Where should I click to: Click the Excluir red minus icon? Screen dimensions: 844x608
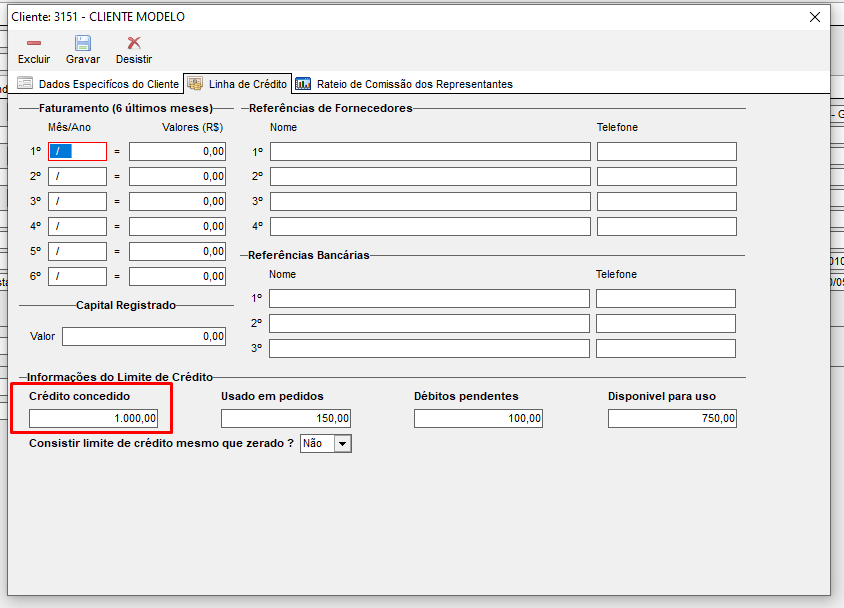point(33,43)
